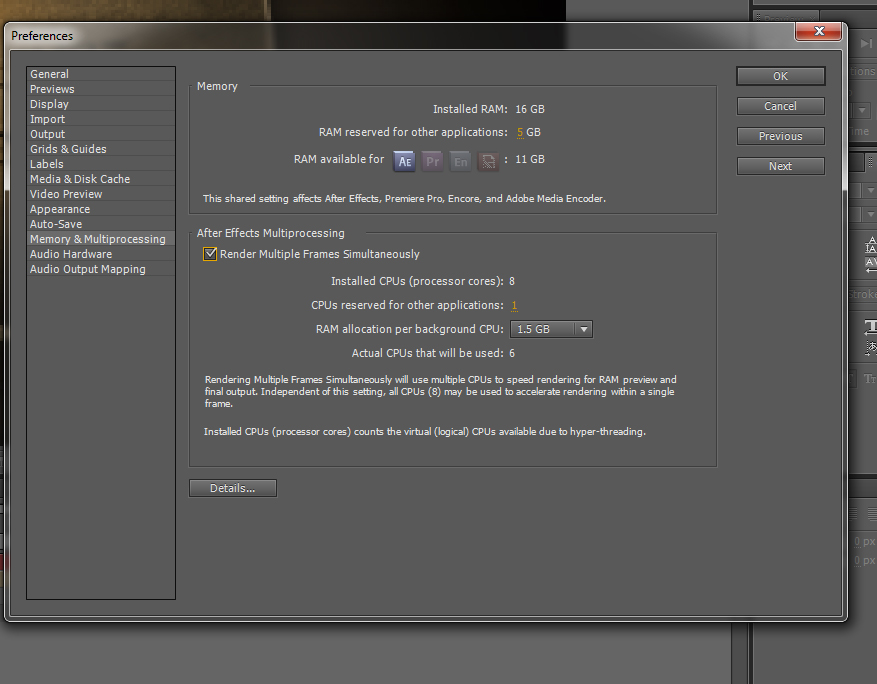Viewport: 877px width, 684px height.
Task: Uncheck Render Multiple Frames Simultaneously
Action: 210,254
